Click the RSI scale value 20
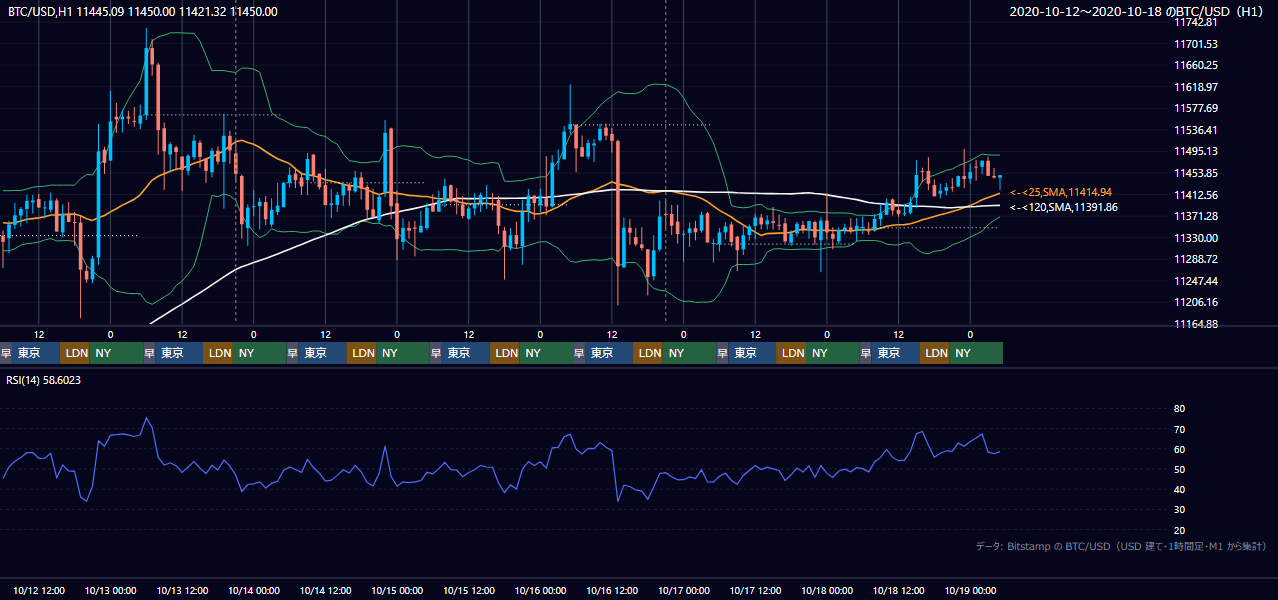Screen dimensions: 1278x600 pos(1179,530)
